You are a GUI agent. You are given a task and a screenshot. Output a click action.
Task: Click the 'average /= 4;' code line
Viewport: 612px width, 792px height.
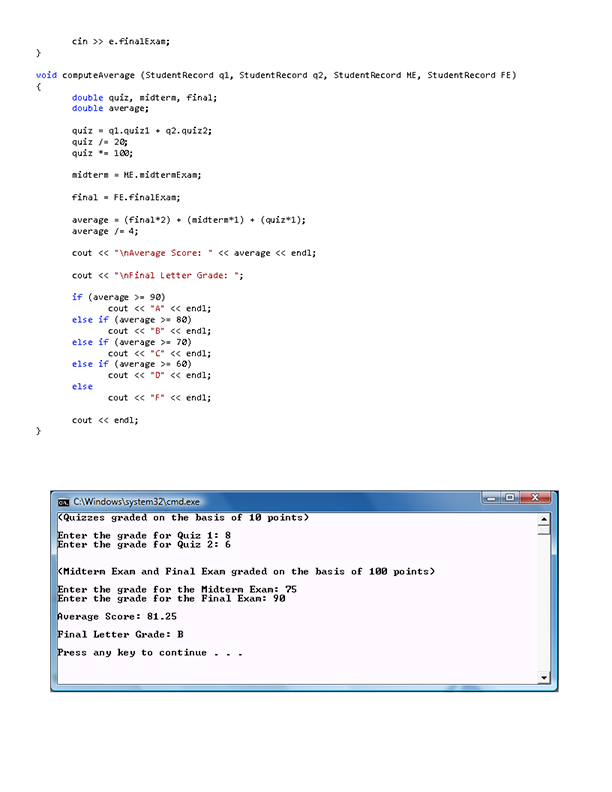105,231
